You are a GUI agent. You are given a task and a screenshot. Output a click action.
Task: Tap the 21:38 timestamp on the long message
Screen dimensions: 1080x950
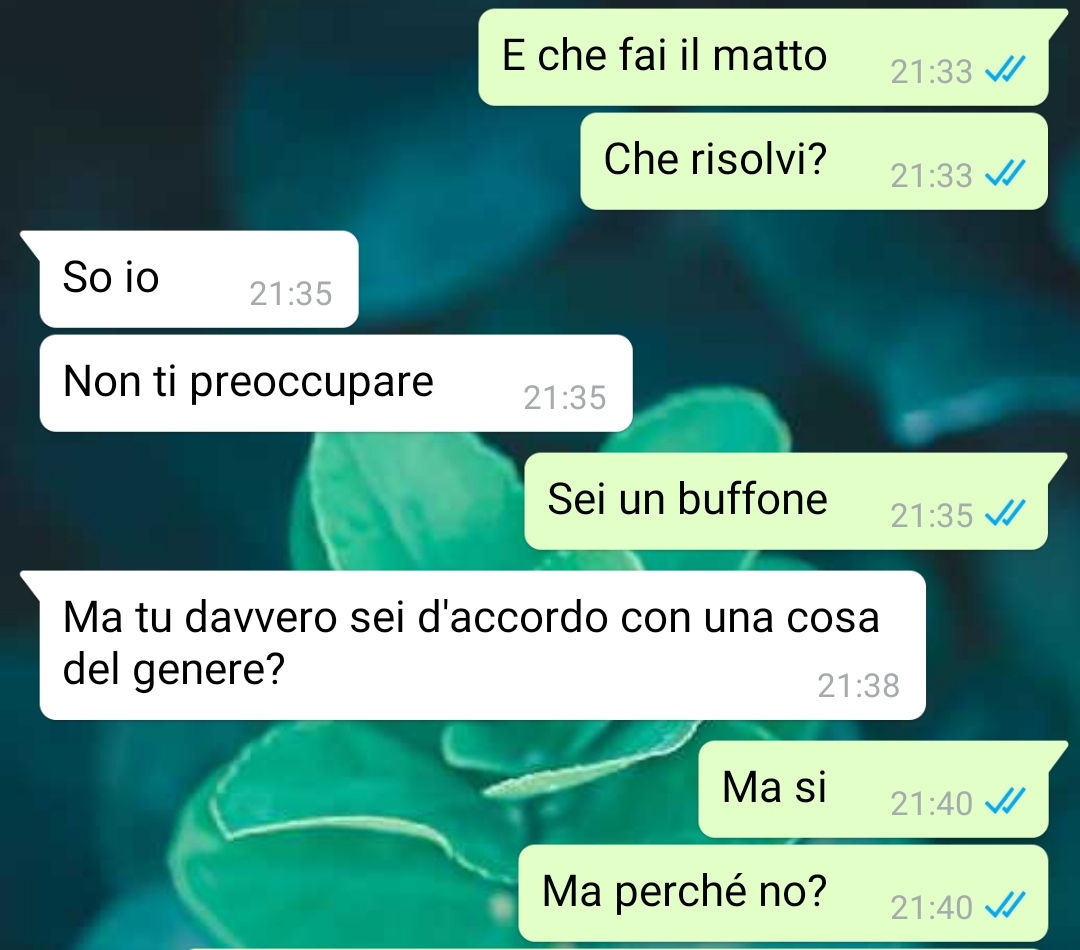coord(858,685)
